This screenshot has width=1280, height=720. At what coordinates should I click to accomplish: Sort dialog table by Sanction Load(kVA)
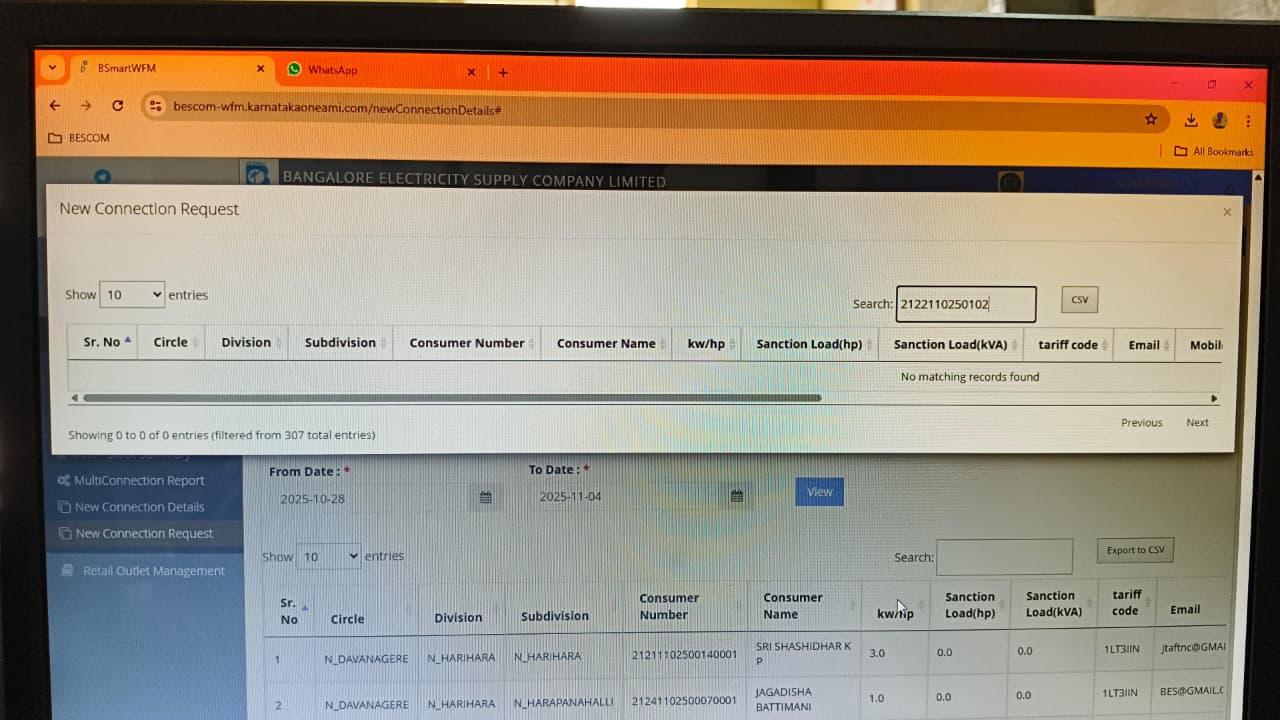(950, 345)
